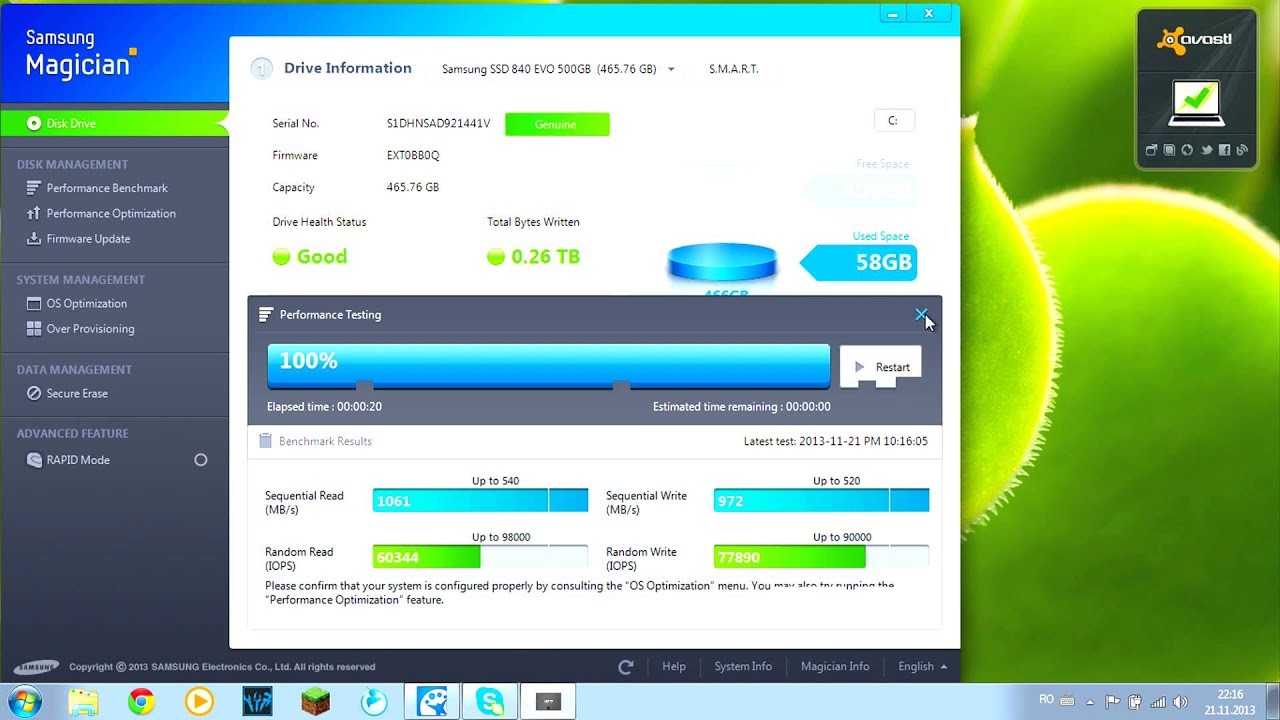Viewport: 1280px width, 720px height.
Task: Select RAPID Mode in sidebar
Action: coord(78,460)
